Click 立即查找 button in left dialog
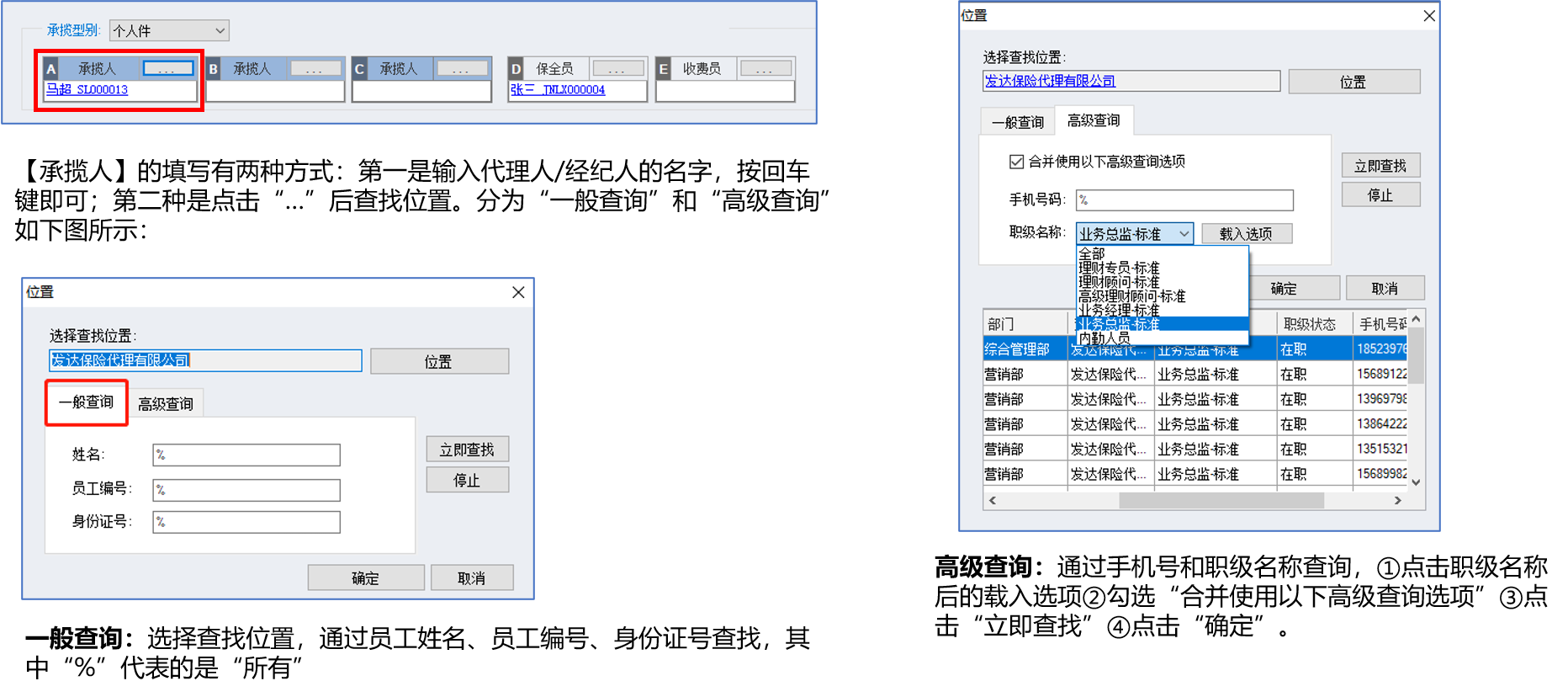1568x697 pixels. tap(467, 450)
